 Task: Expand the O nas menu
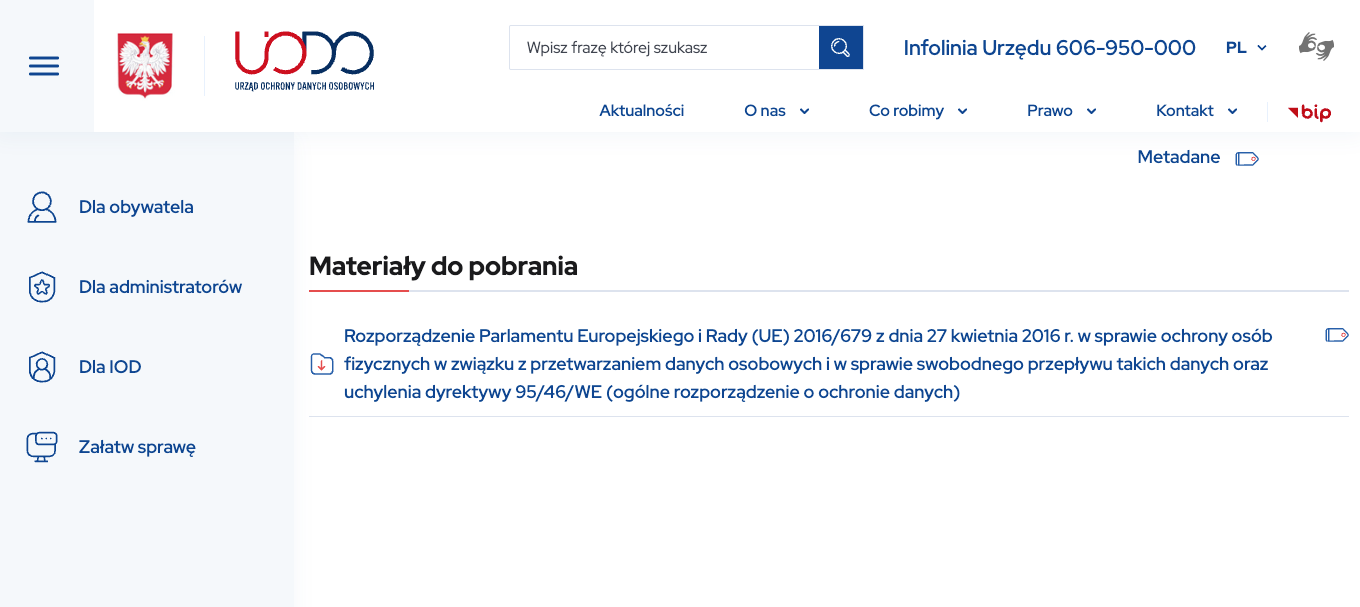point(776,111)
